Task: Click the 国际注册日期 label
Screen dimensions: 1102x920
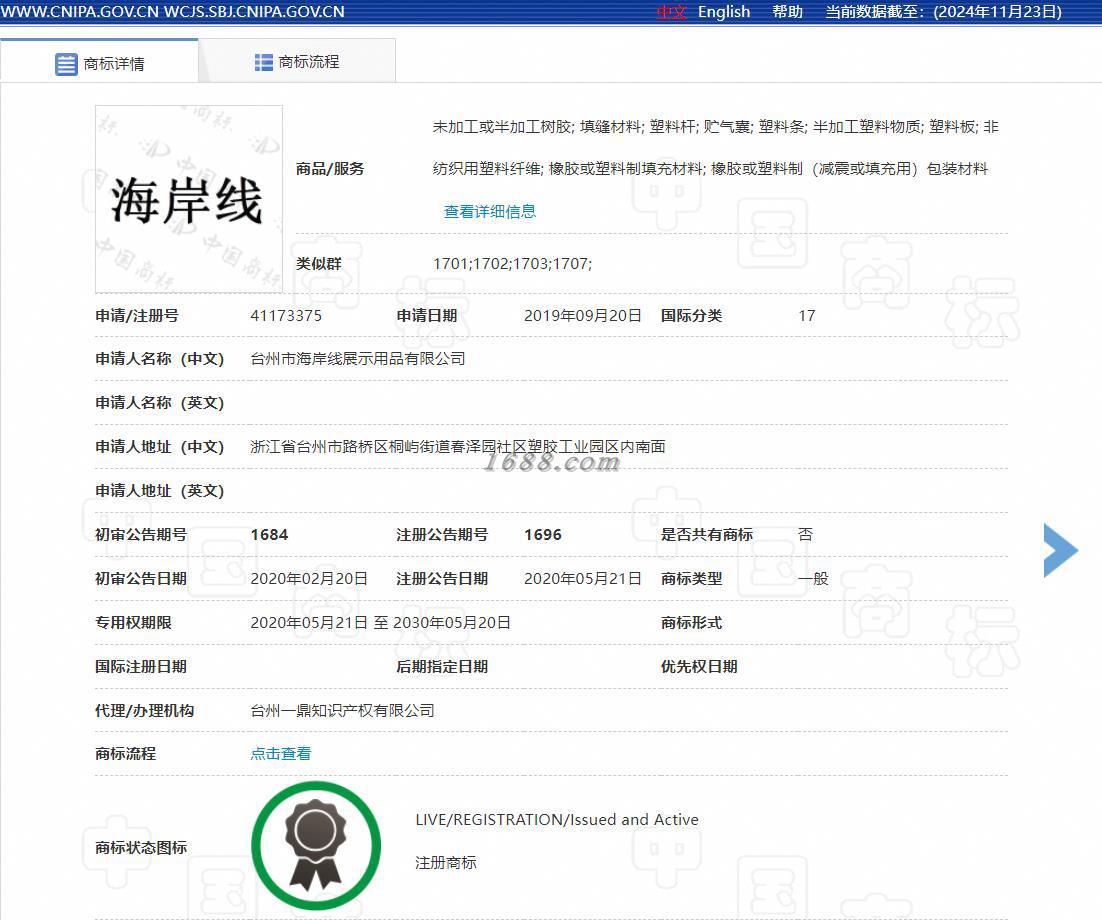Action: [141, 666]
